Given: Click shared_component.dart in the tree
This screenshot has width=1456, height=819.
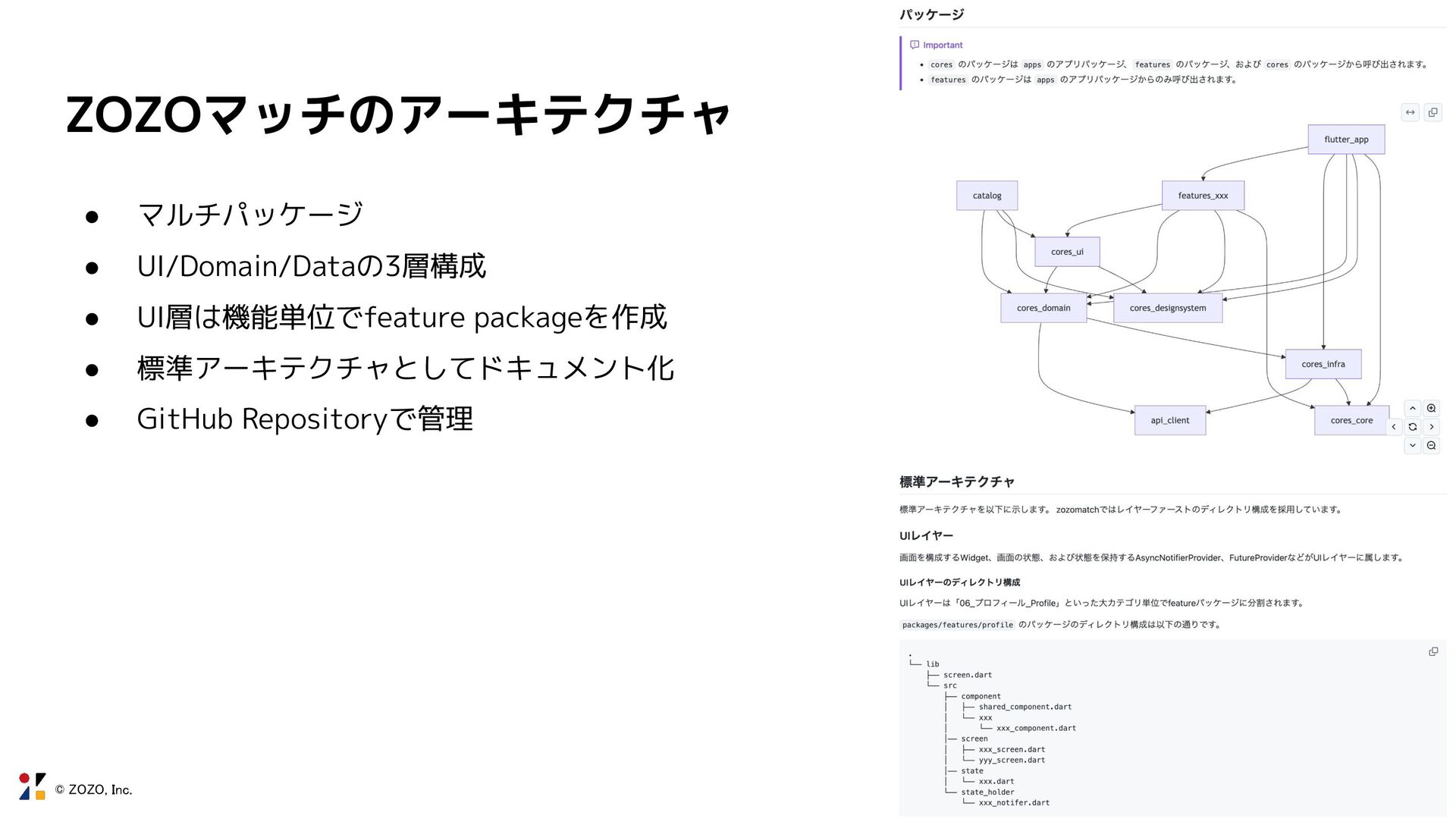Looking at the screenshot, I should pyautogui.click(x=1025, y=707).
